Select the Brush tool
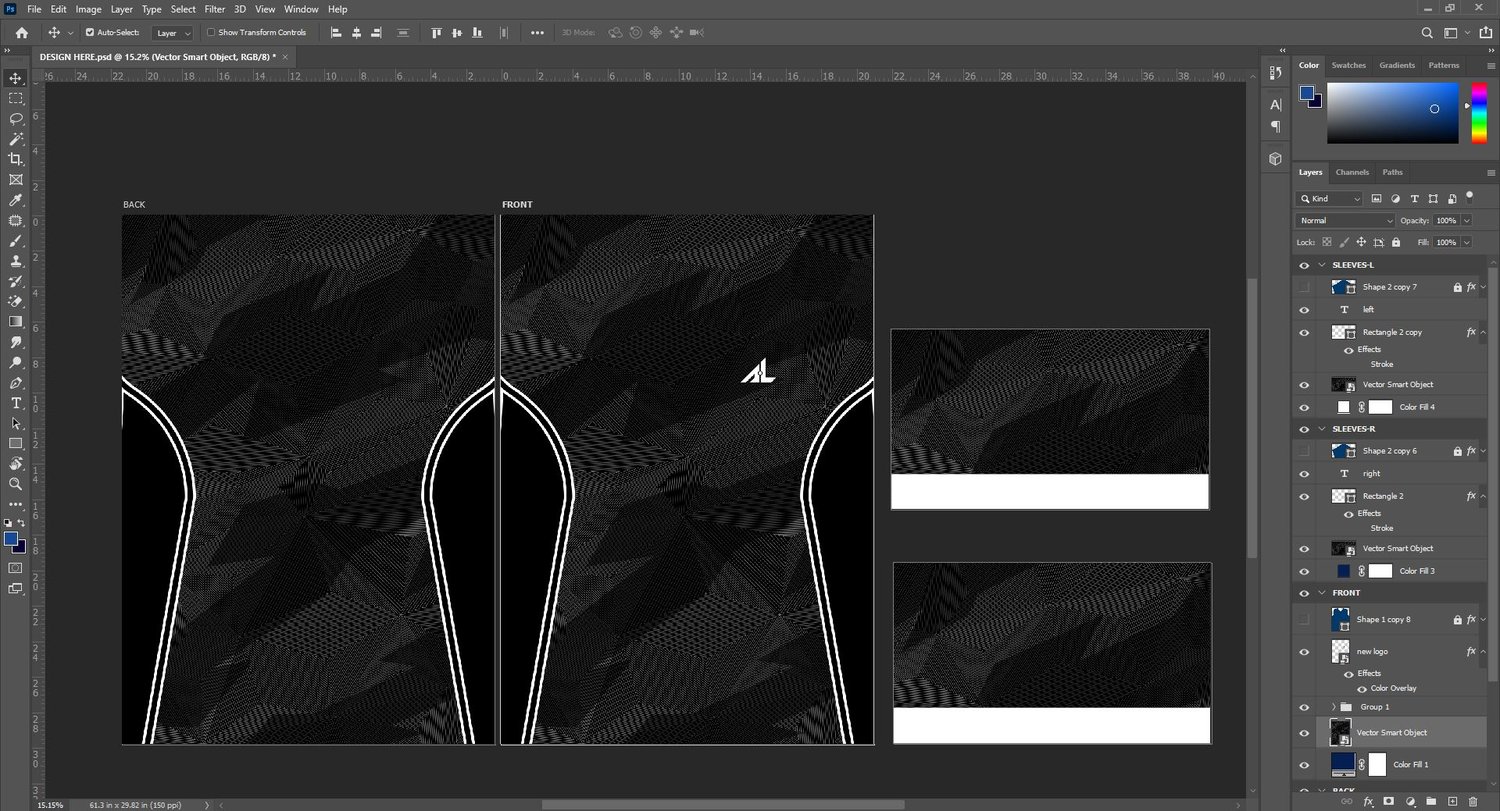The height and width of the screenshot is (811, 1500). pos(16,241)
